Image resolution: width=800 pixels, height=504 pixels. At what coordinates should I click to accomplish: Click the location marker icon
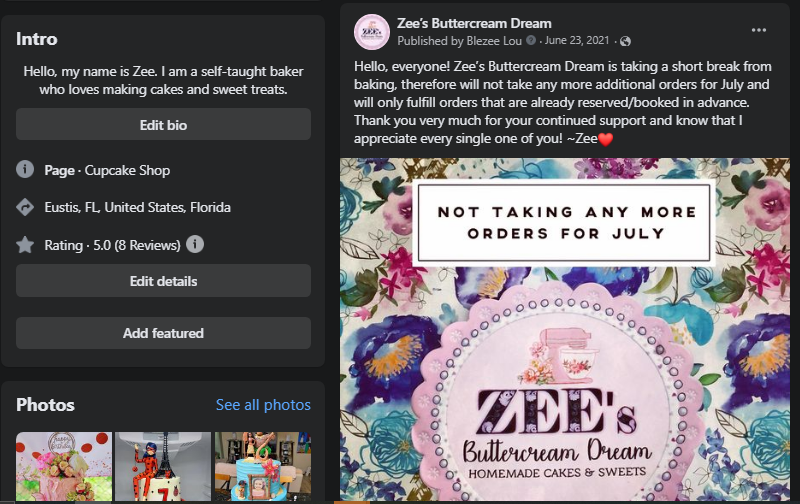click(26, 207)
